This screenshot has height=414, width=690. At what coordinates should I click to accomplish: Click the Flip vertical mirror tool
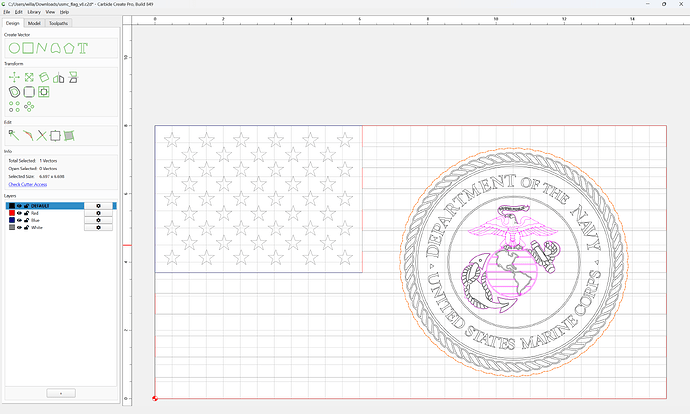[x=73, y=77]
